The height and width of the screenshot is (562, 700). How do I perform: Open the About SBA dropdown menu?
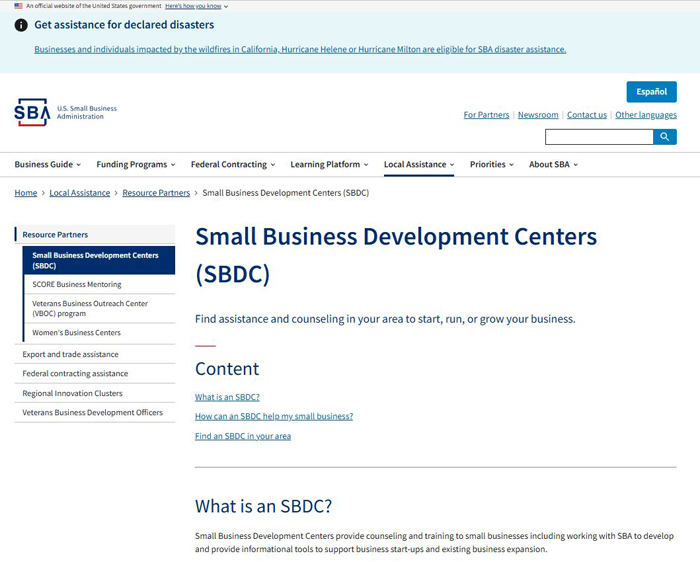[554, 164]
